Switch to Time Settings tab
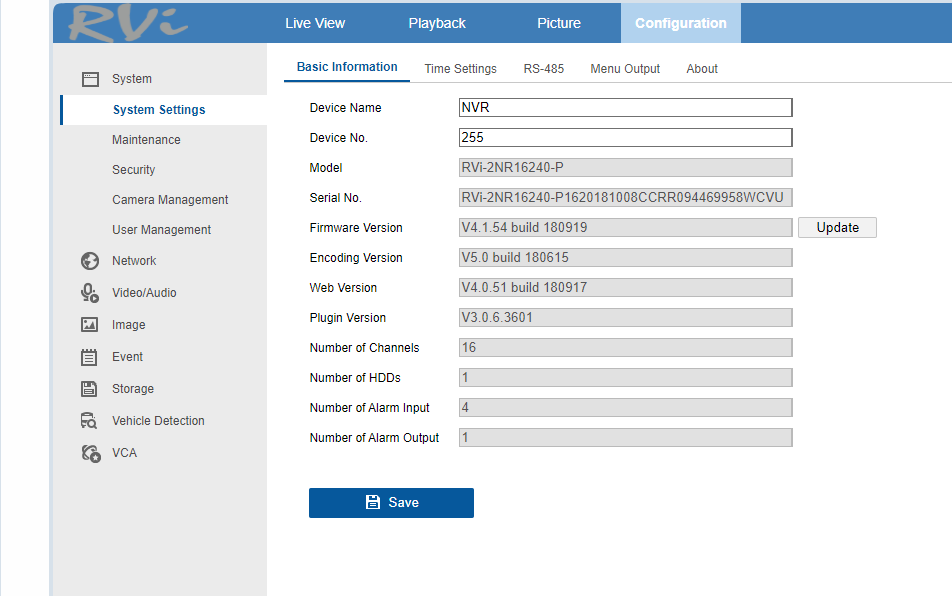 point(460,69)
